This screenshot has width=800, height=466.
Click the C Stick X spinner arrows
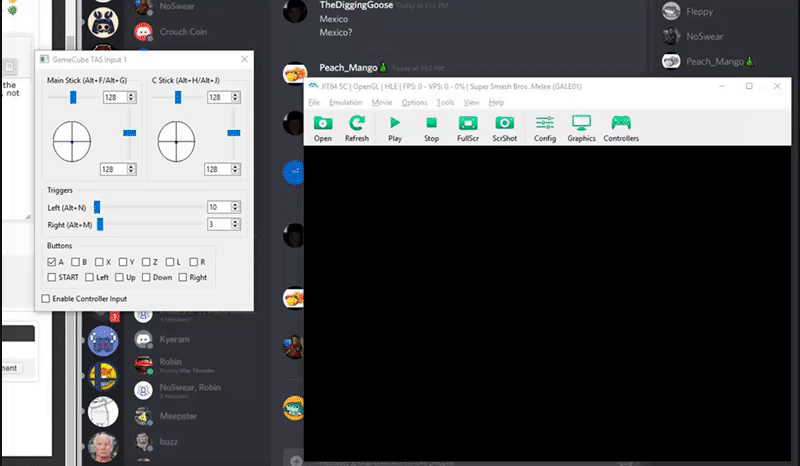[x=235, y=97]
